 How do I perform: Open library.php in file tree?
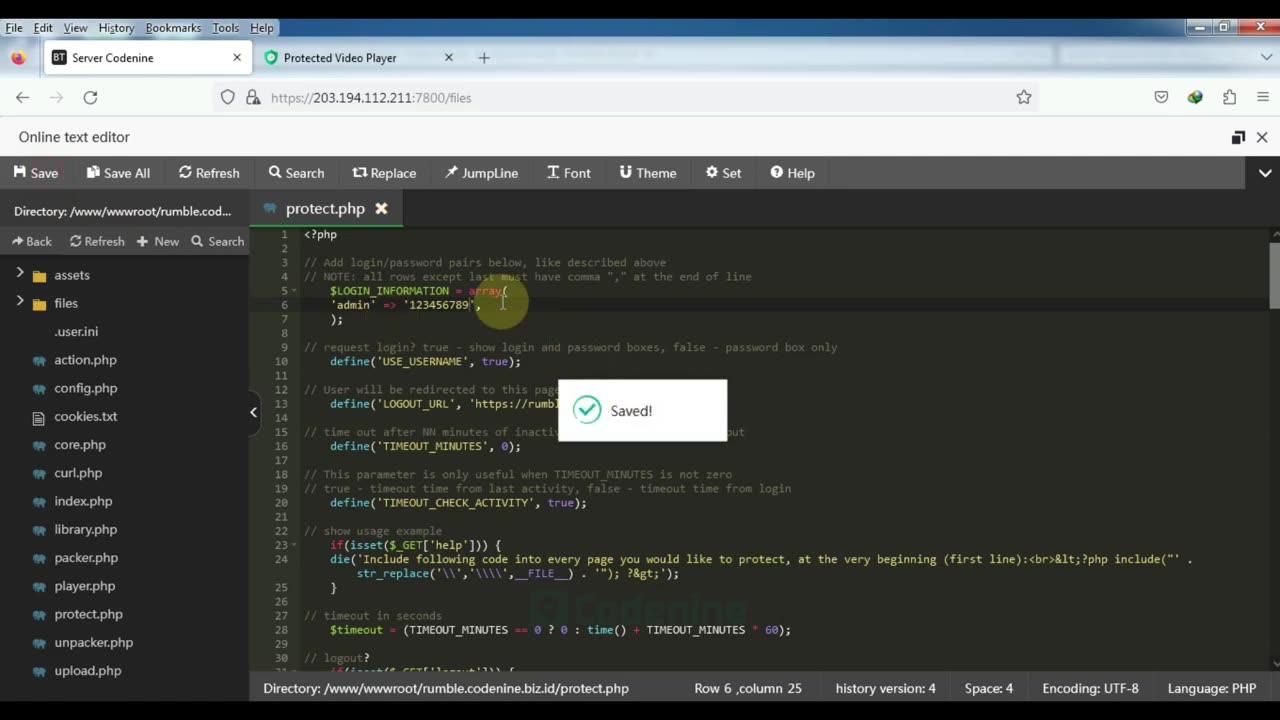(86, 529)
